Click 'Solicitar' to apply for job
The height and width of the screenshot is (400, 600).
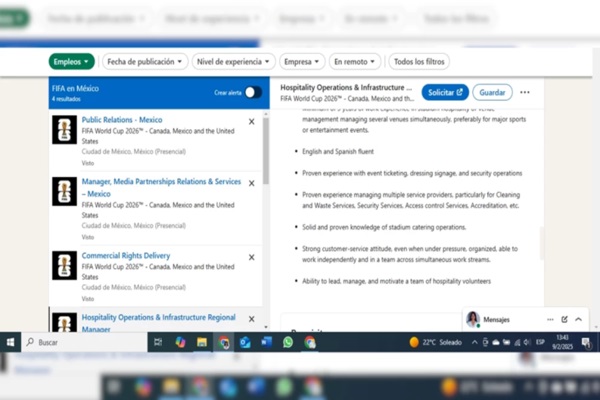point(445,92)
